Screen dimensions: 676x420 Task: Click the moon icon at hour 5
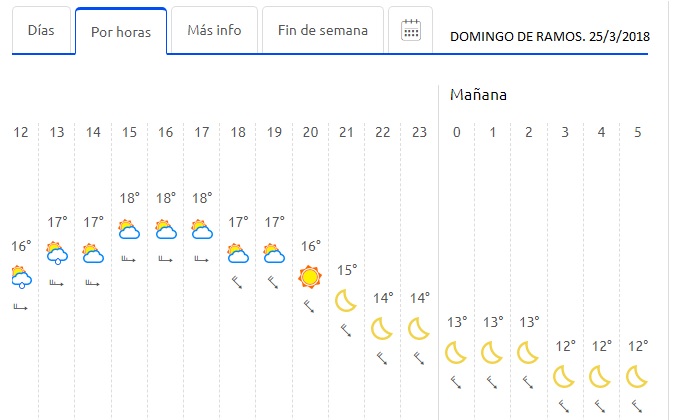pos(637,377)
